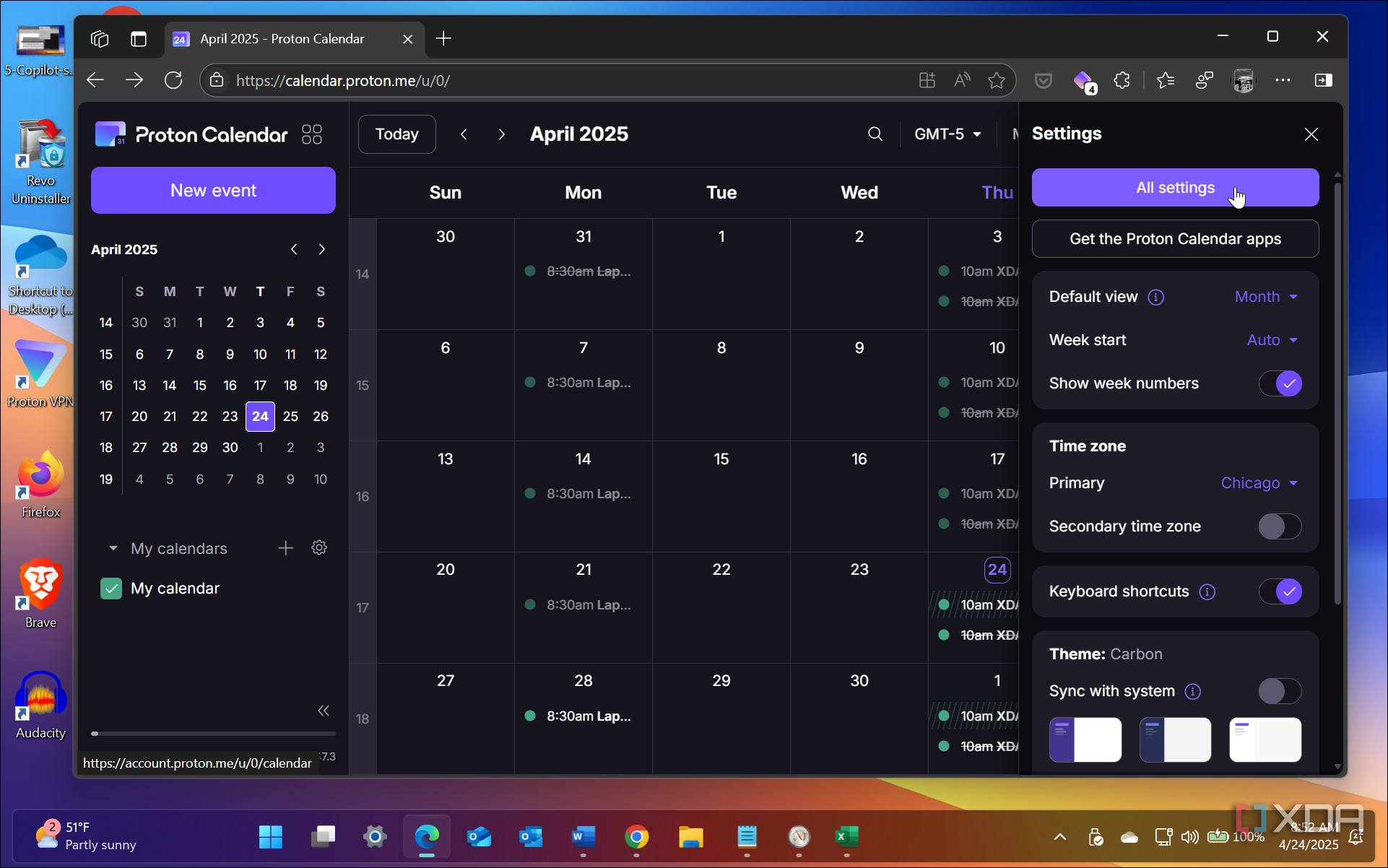The width and height of the screenshot is (1388, 868).
Task: Select the third white theme thumbnail
Action: (x=1265, y=740)
